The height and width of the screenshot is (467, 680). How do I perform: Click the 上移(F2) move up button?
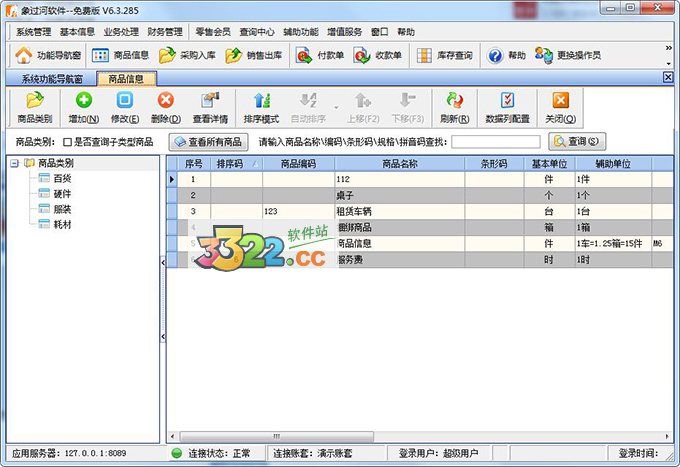[x=363, y=108]
